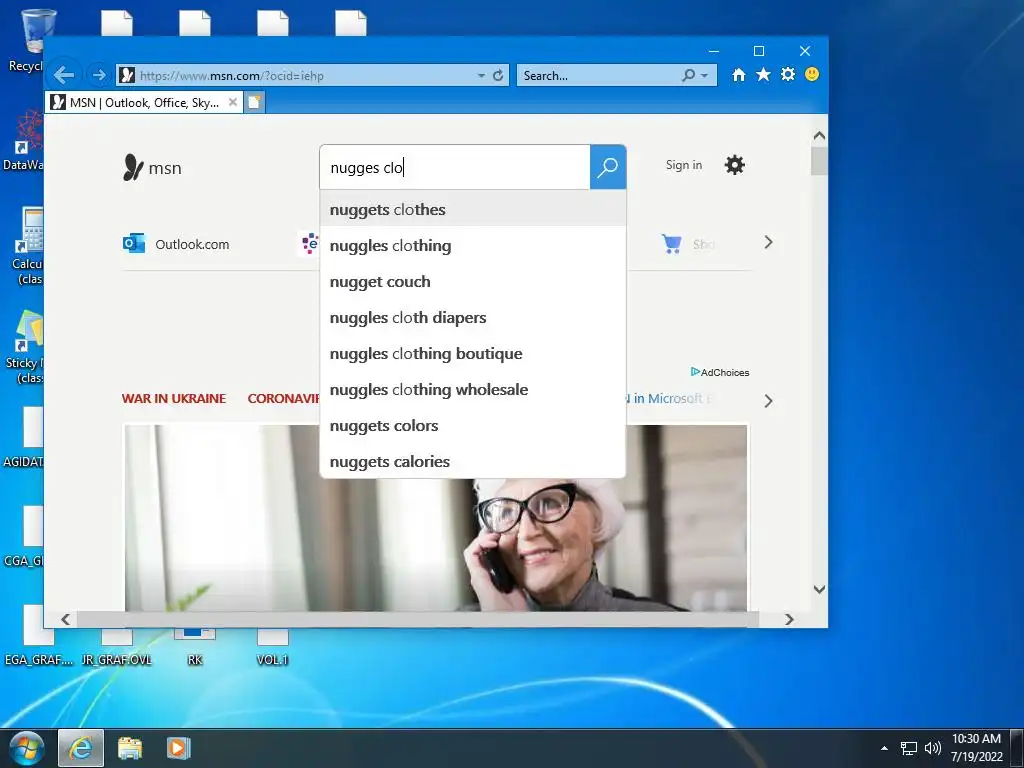Image resolution: width=1024 pixels, height=768 pixels.
Task: Choose suggestion "nuggets clothes"
Action: tap(473, 210)
